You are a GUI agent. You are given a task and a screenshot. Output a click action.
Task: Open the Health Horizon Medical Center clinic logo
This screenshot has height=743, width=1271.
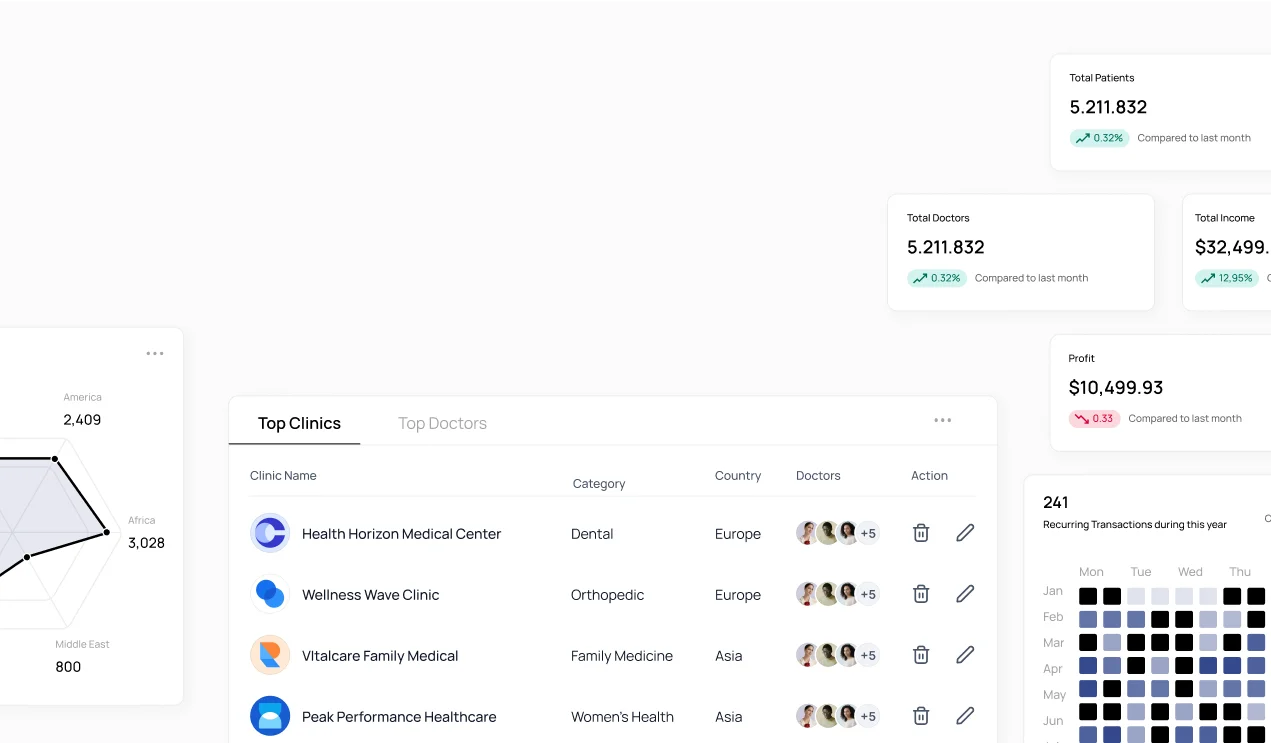tap(269, 532)
